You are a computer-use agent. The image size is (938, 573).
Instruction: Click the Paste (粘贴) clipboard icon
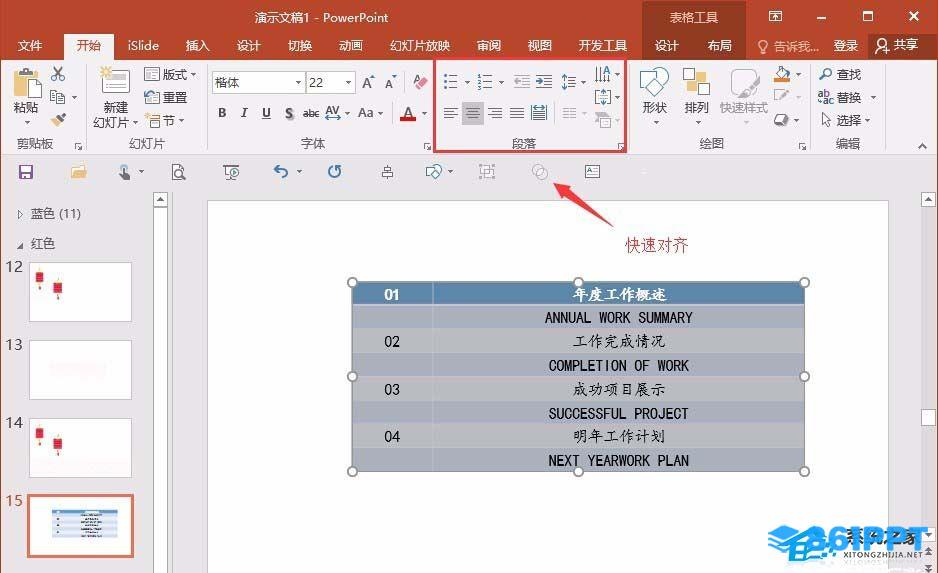(26, 83)
